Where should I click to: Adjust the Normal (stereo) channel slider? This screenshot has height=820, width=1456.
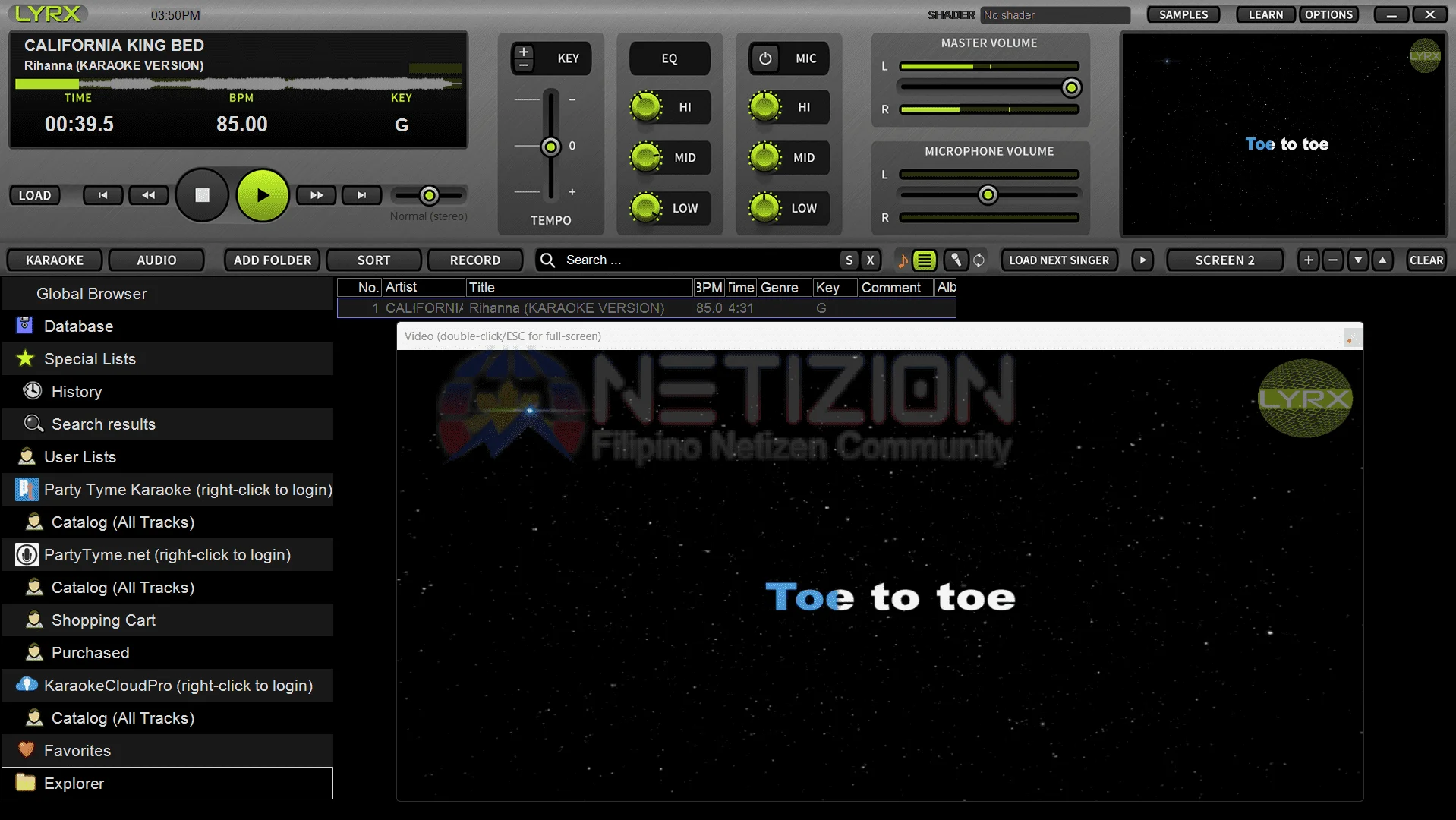429,196
